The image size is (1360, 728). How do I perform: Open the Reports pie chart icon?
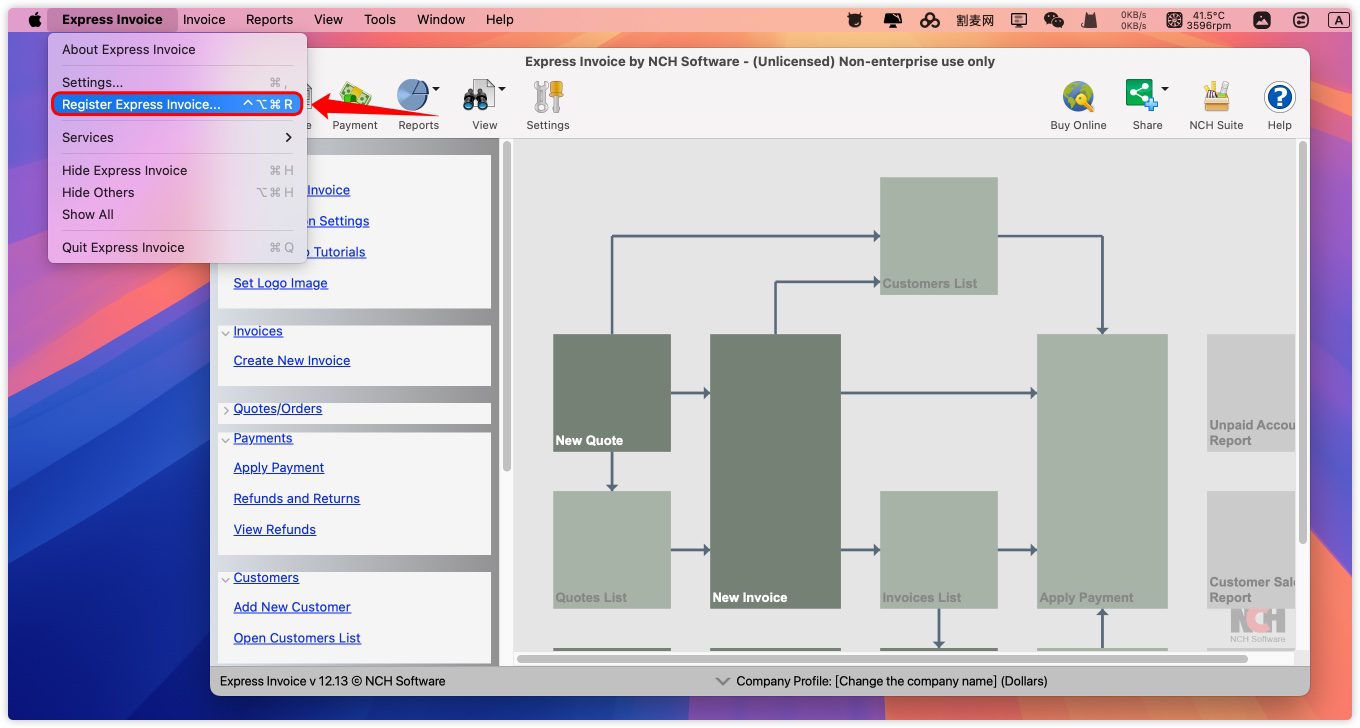point(413,97)
